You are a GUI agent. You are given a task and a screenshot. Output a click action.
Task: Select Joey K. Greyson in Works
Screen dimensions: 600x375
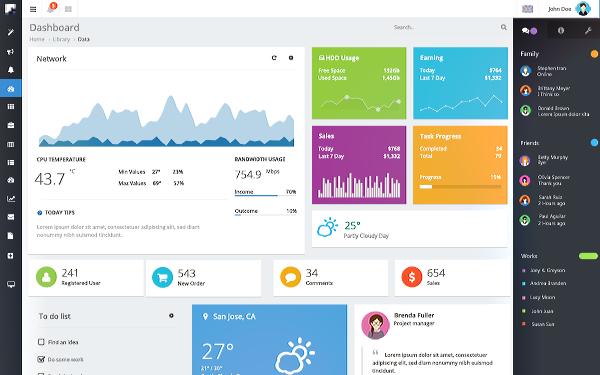coord(544,270)
